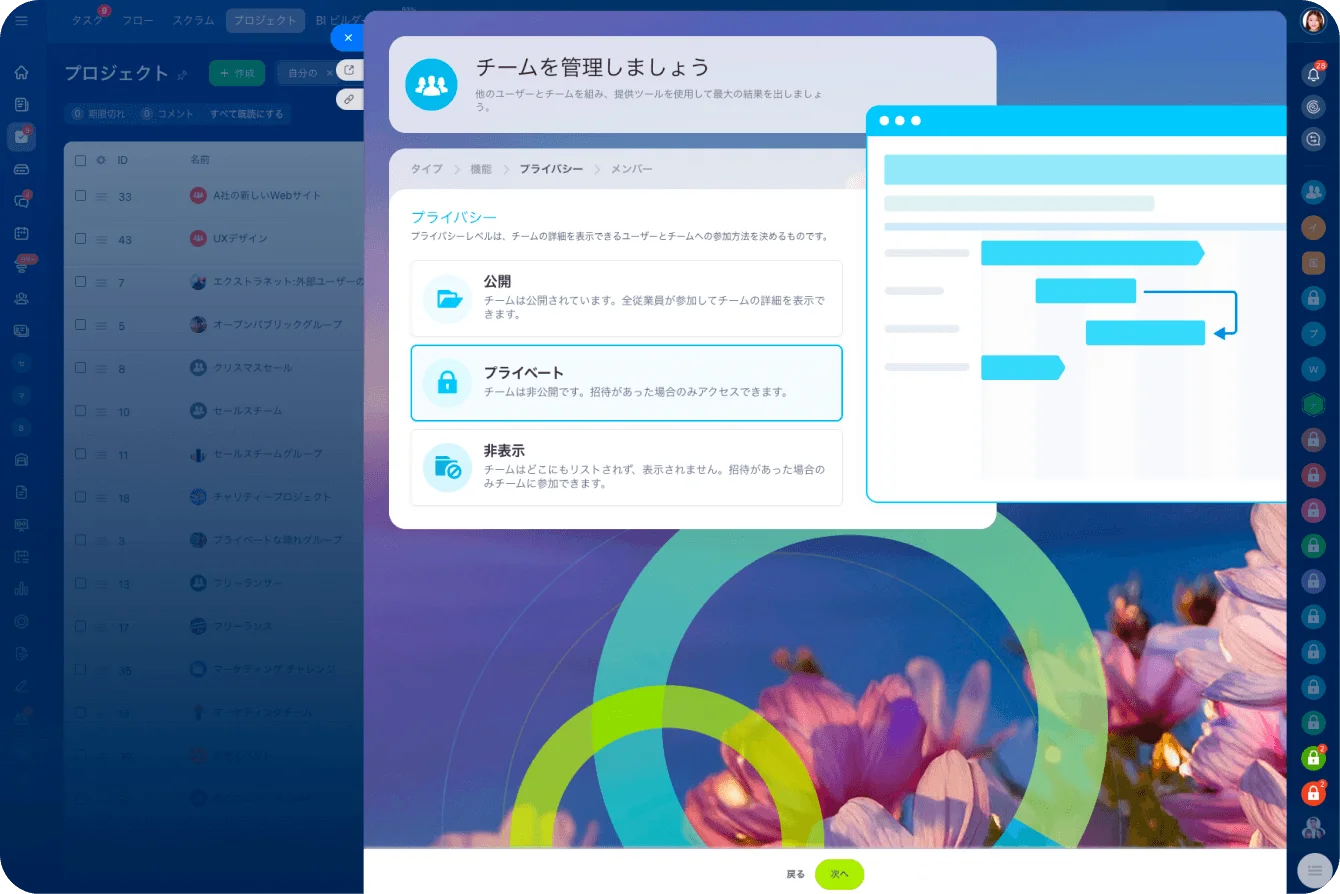Open user profile avatar at top right
Viewport: 1340px width, 894px height.
[1313, 21]
